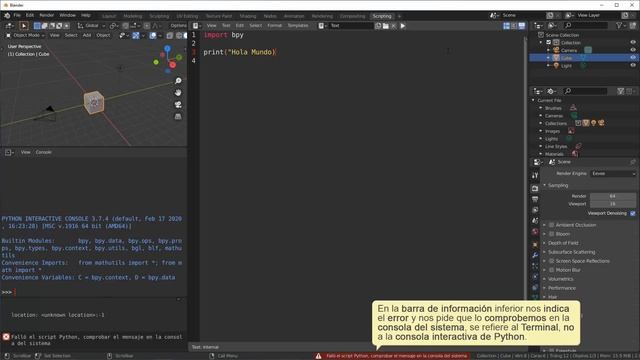This screenshot has height=360, width=640.
Task: Enable Motion Blur checkbox
Action: click(x=551, y=270)
